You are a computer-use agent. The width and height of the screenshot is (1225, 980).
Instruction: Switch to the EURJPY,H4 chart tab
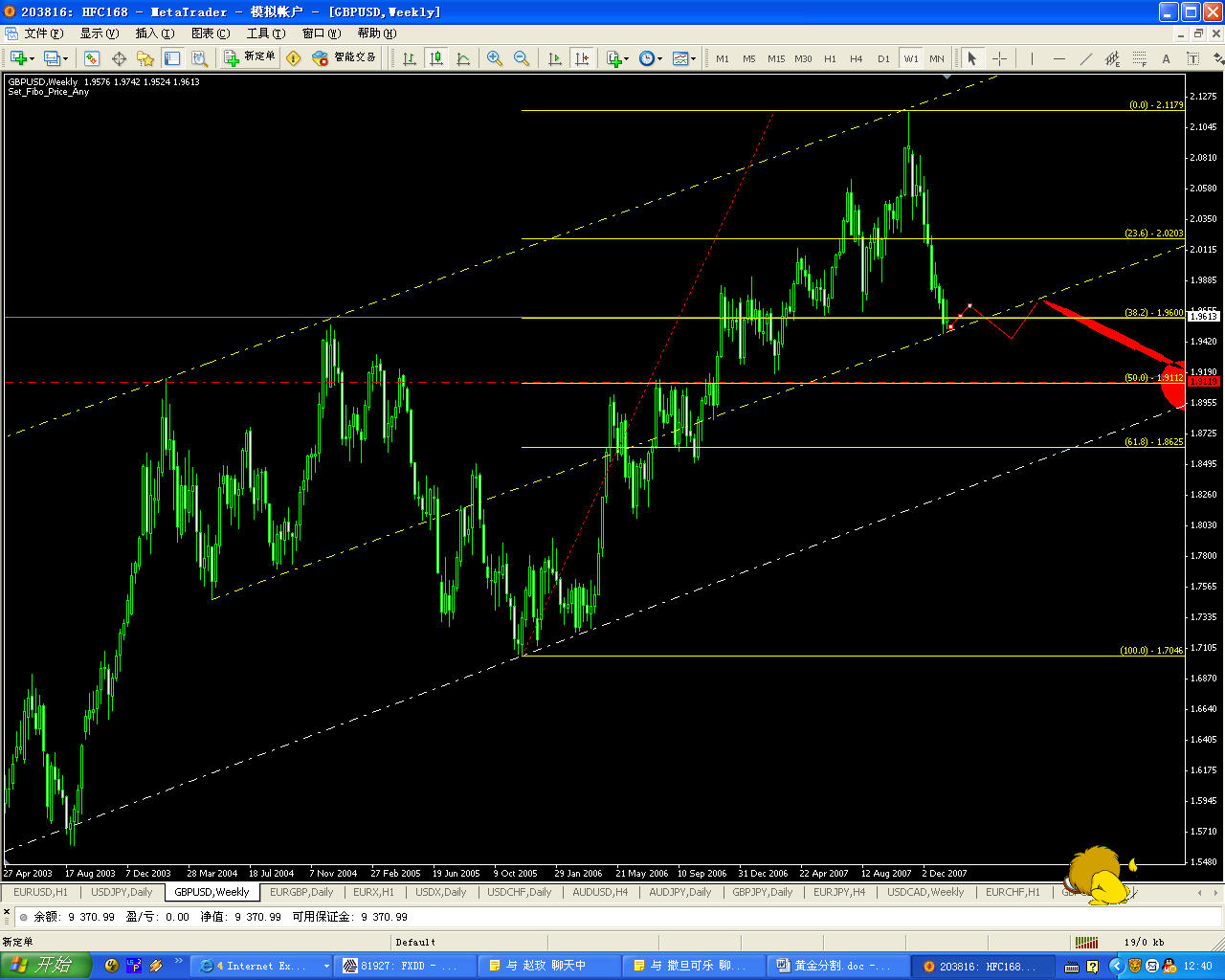(x=838, y=892)
